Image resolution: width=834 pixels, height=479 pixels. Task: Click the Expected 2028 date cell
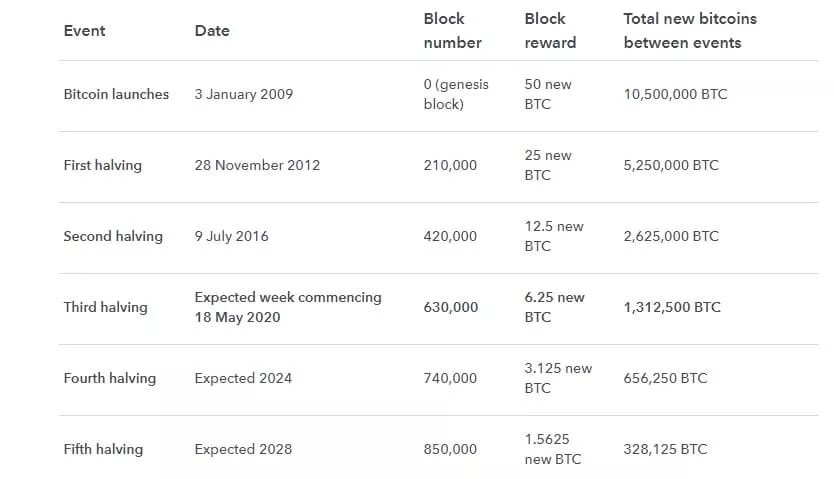click(x=243, y=449)
